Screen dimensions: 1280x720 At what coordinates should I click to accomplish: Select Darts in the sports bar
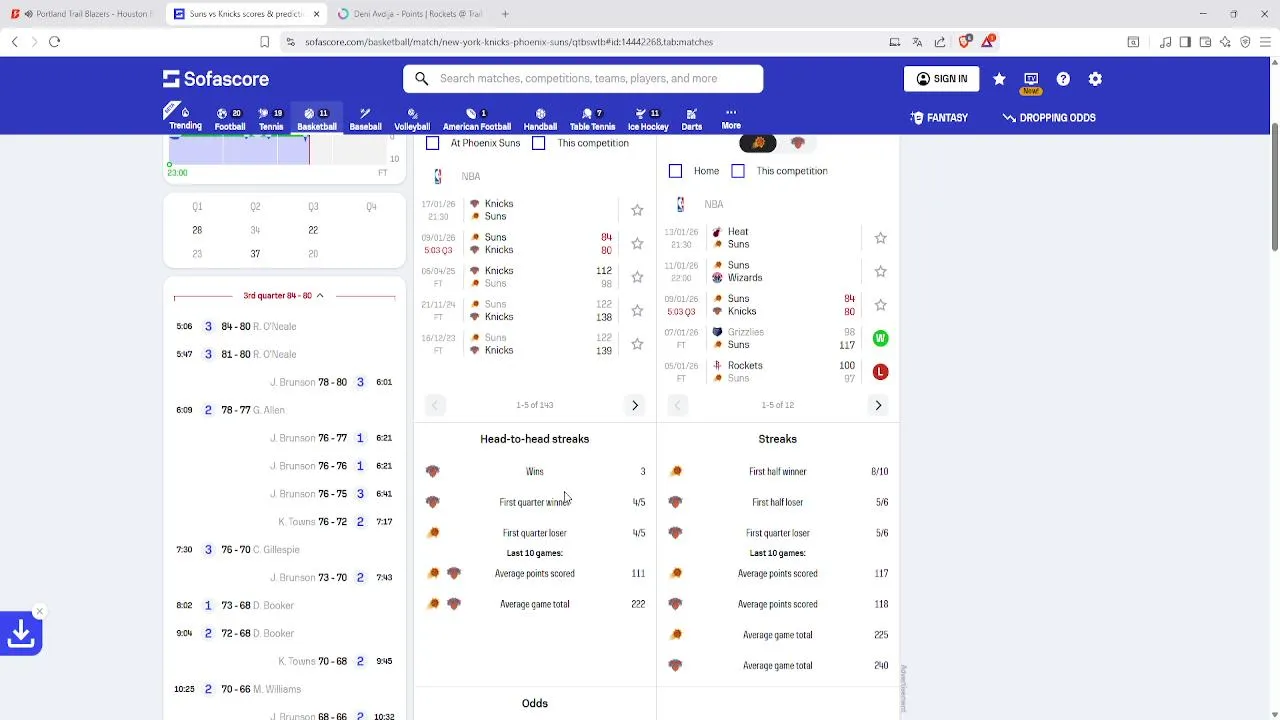click(691, 119)
